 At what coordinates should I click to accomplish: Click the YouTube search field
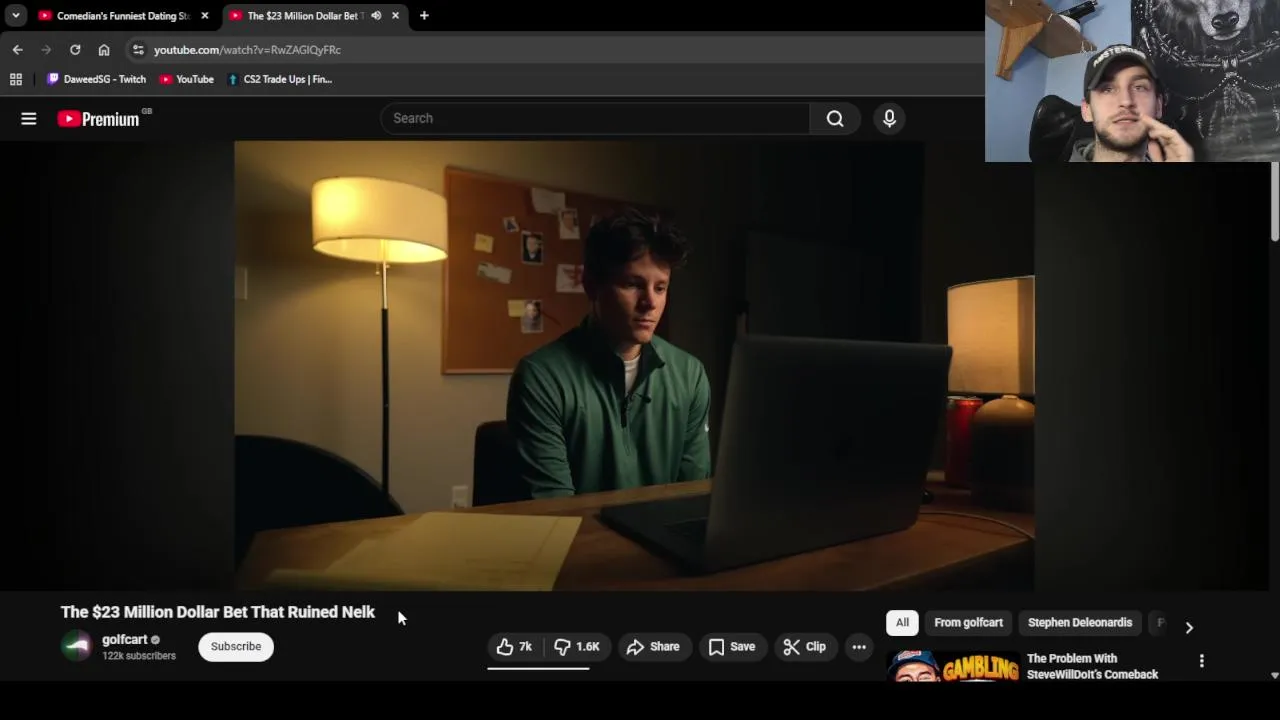595,118
